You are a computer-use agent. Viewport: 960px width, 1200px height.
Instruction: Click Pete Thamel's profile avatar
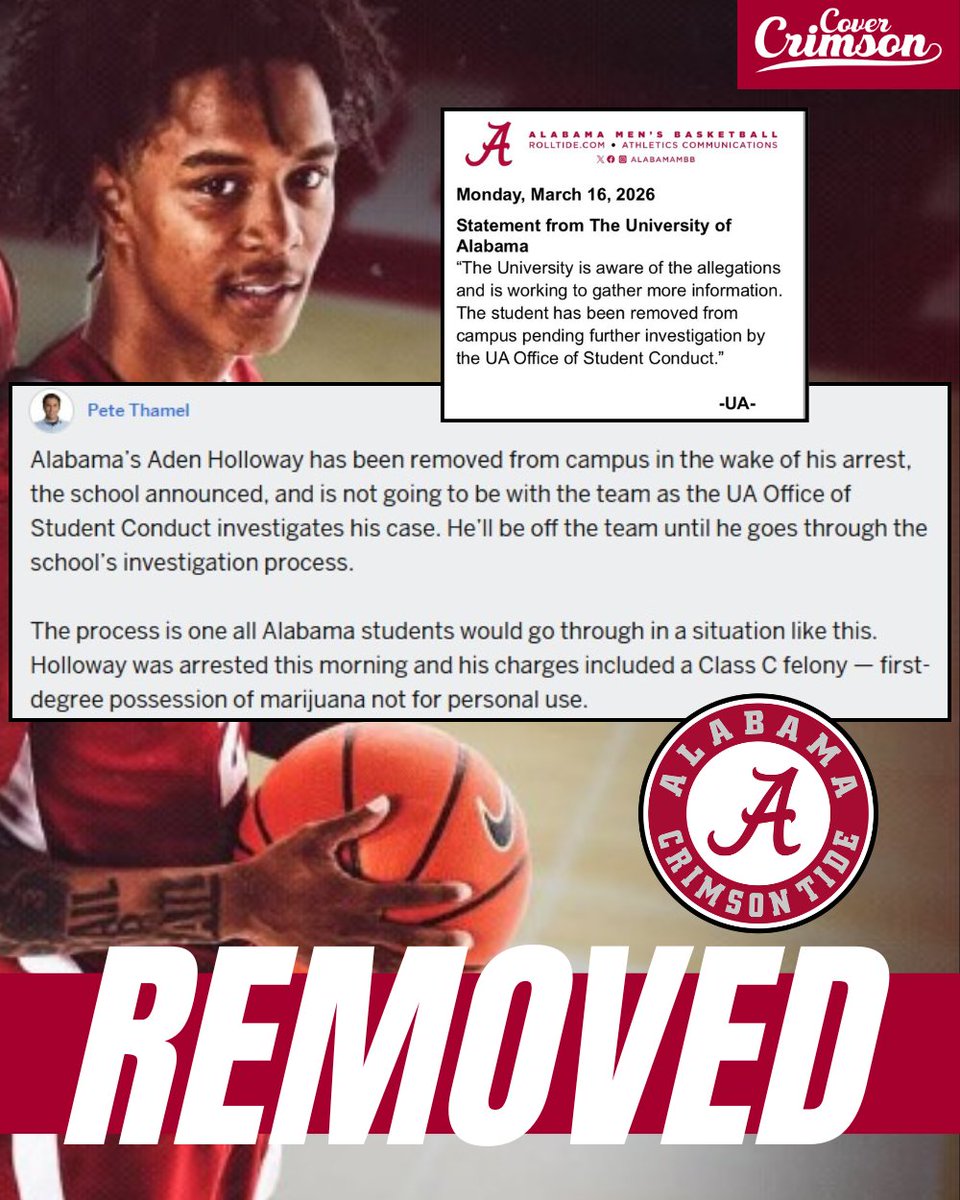click(x=51, y=410)
